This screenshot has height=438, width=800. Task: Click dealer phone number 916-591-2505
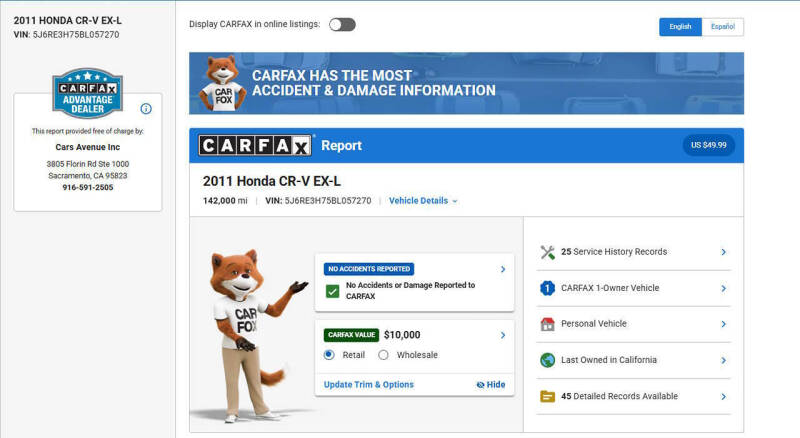tap(88, 187)
